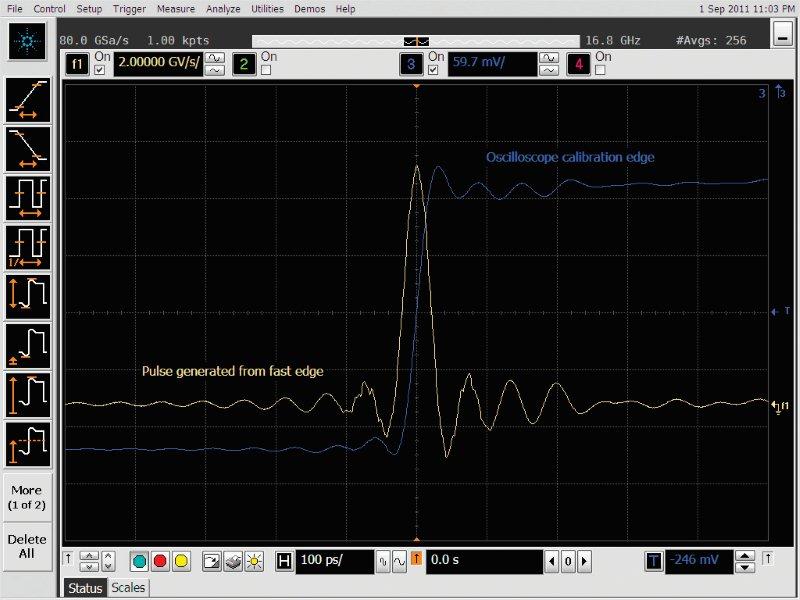Click the channel 3 number button
800x600 pixels.
411,64
